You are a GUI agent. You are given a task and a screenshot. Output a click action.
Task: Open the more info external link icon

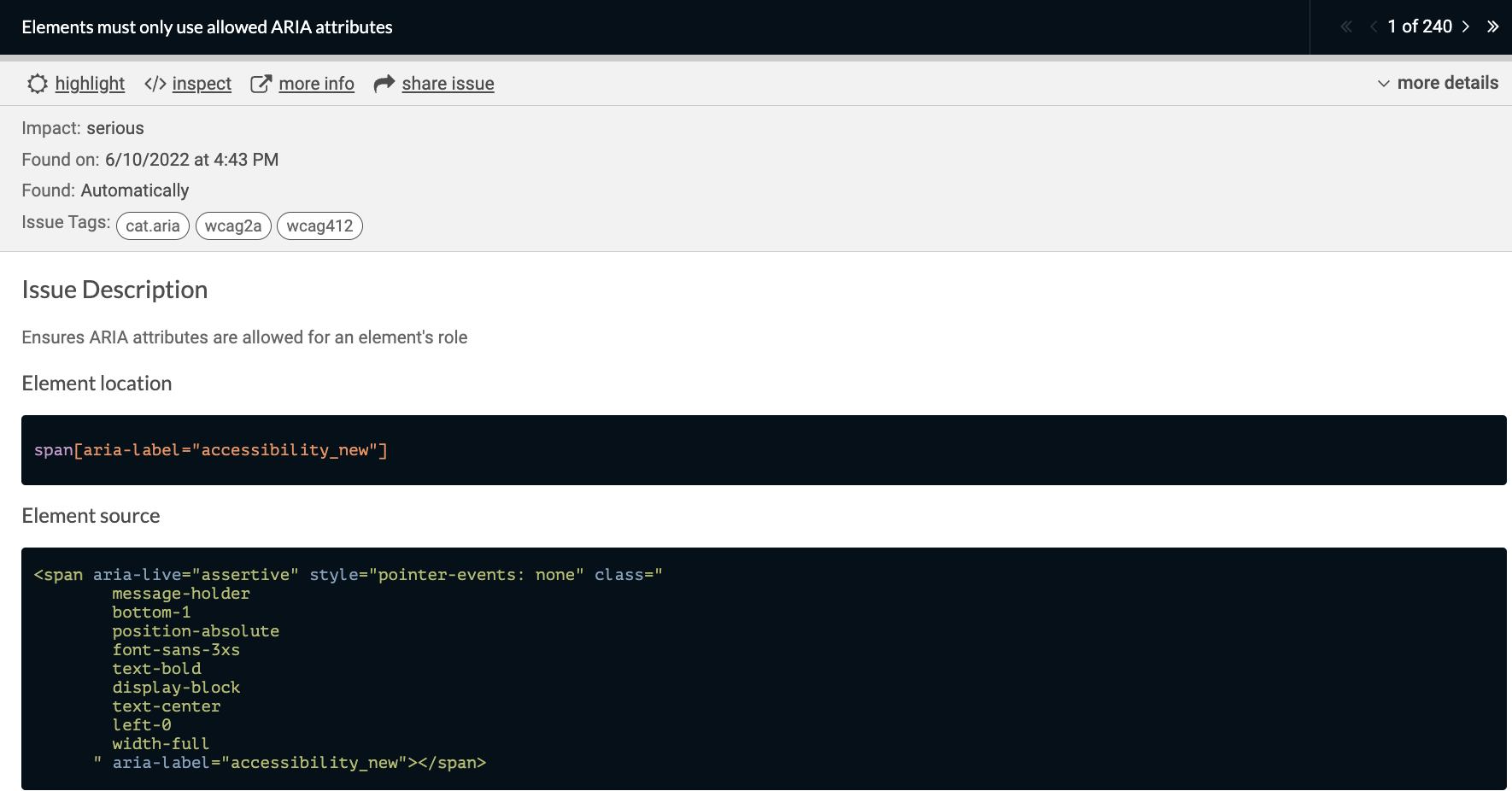coord(261,83)
